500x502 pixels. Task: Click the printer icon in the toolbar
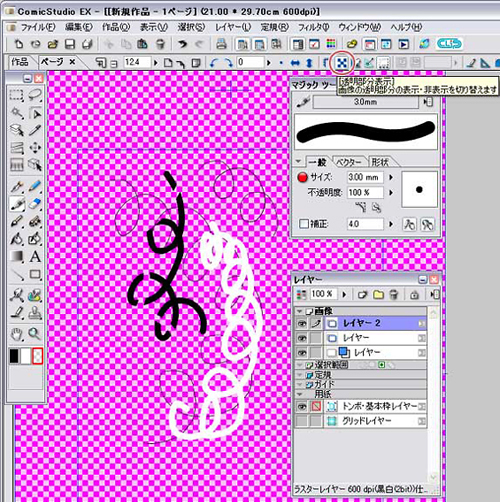[222, 44]
